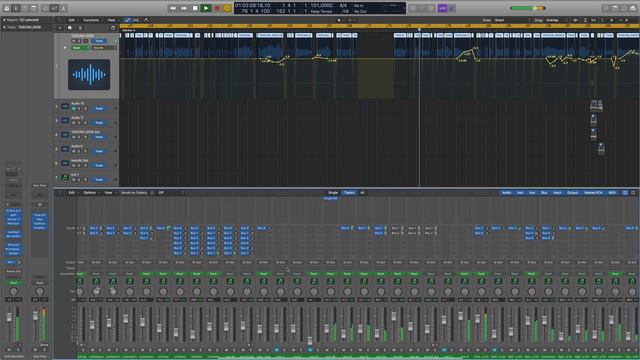The height and width of the screenshot is (360, 640).
Task: Solo the Audio 11 track
Action: point(79,123)
